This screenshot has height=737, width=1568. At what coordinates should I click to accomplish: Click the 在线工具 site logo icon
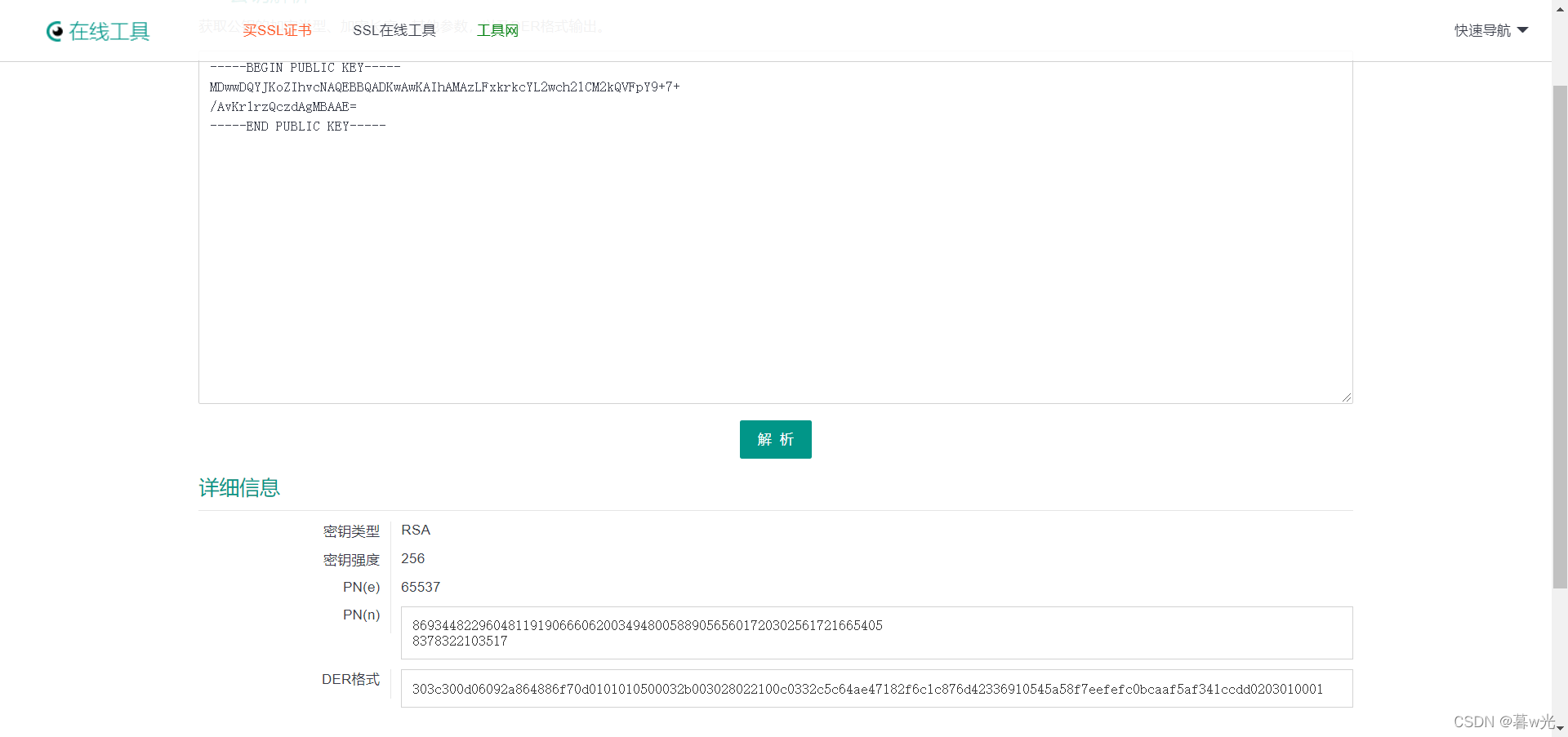click(55, 31)
